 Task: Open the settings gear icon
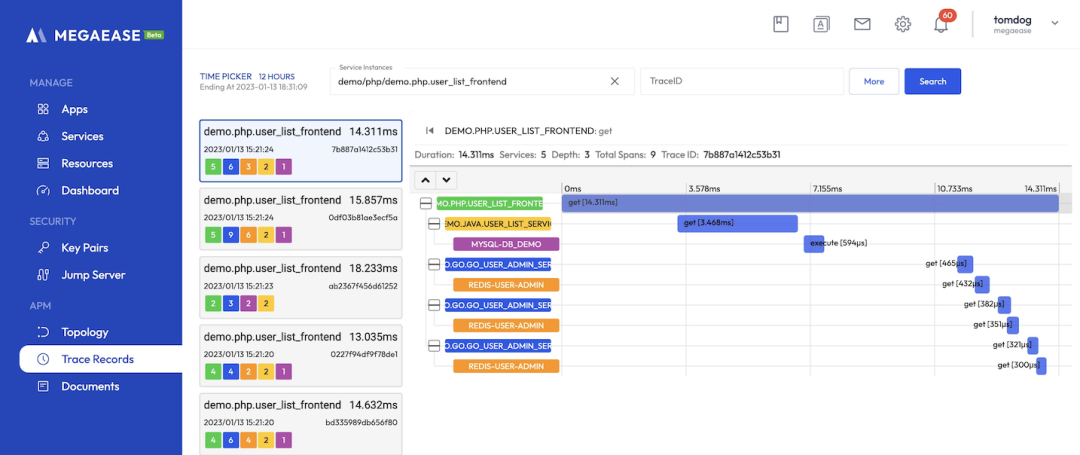pos(902,24)
